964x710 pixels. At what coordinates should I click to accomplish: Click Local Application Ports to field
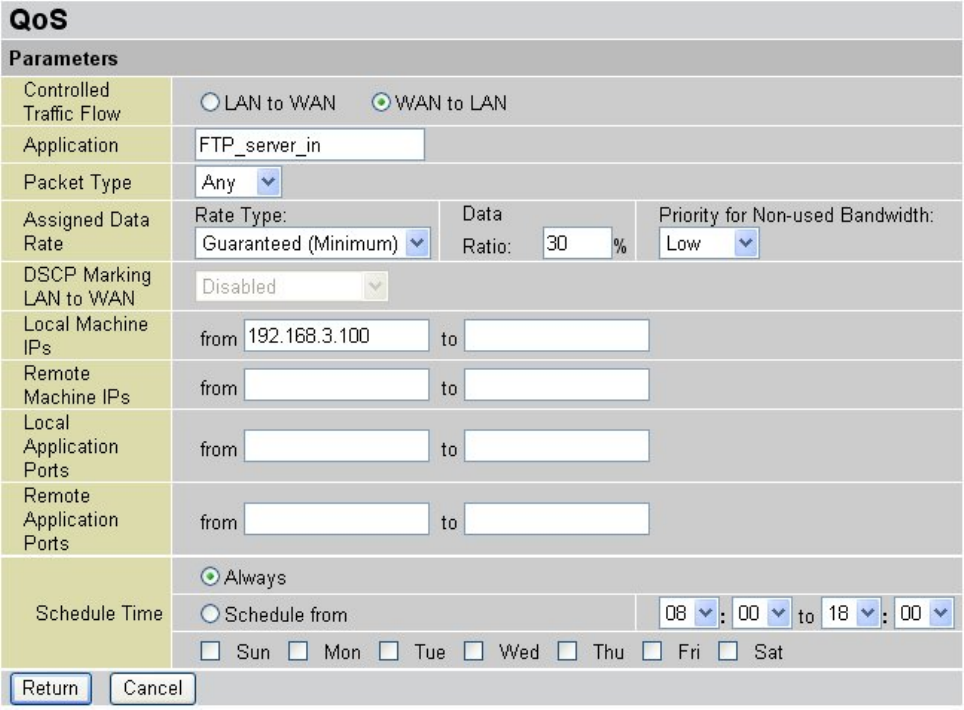556,446
